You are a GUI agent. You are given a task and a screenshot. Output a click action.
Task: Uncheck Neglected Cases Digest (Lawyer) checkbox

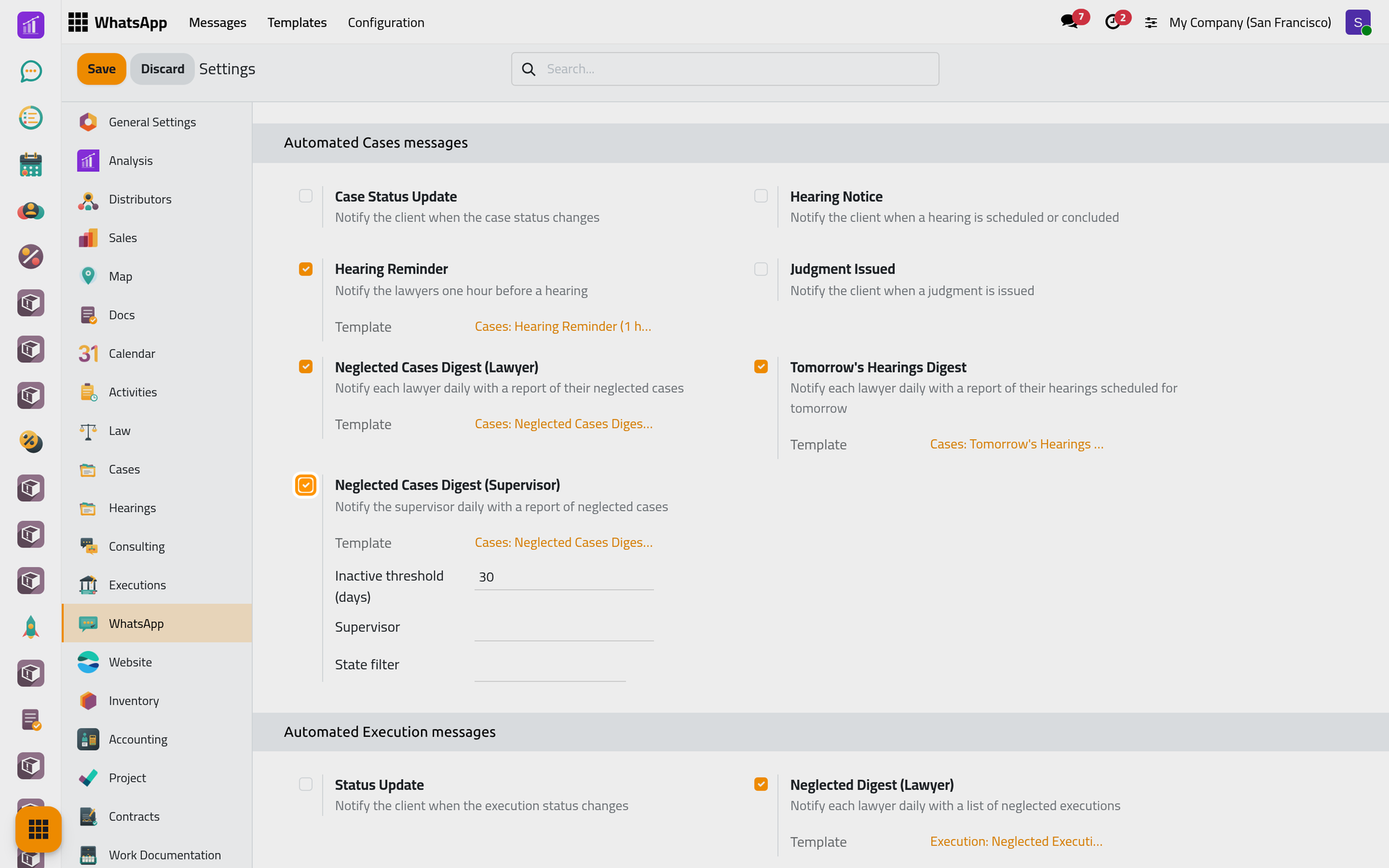(306, 367)
